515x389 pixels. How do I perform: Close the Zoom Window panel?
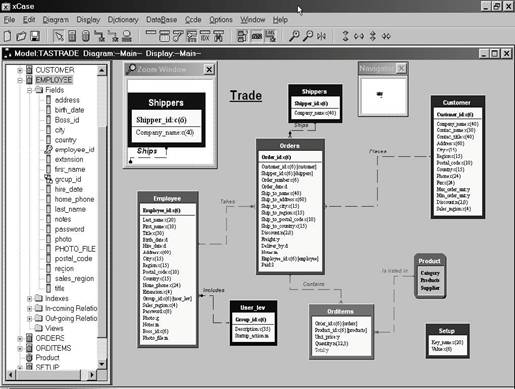click(209, 69)
